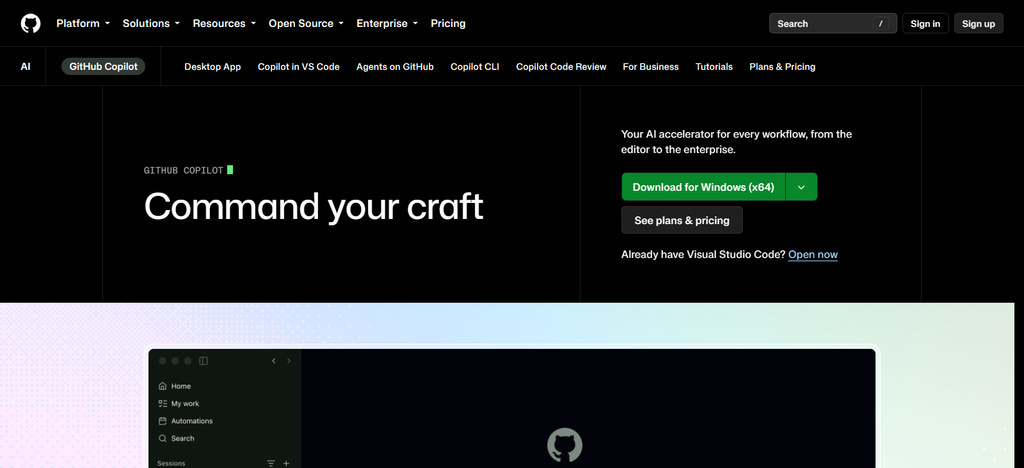
Task: Click the slash shortcut key hint in Search
Action: click(x=881, y=23)
